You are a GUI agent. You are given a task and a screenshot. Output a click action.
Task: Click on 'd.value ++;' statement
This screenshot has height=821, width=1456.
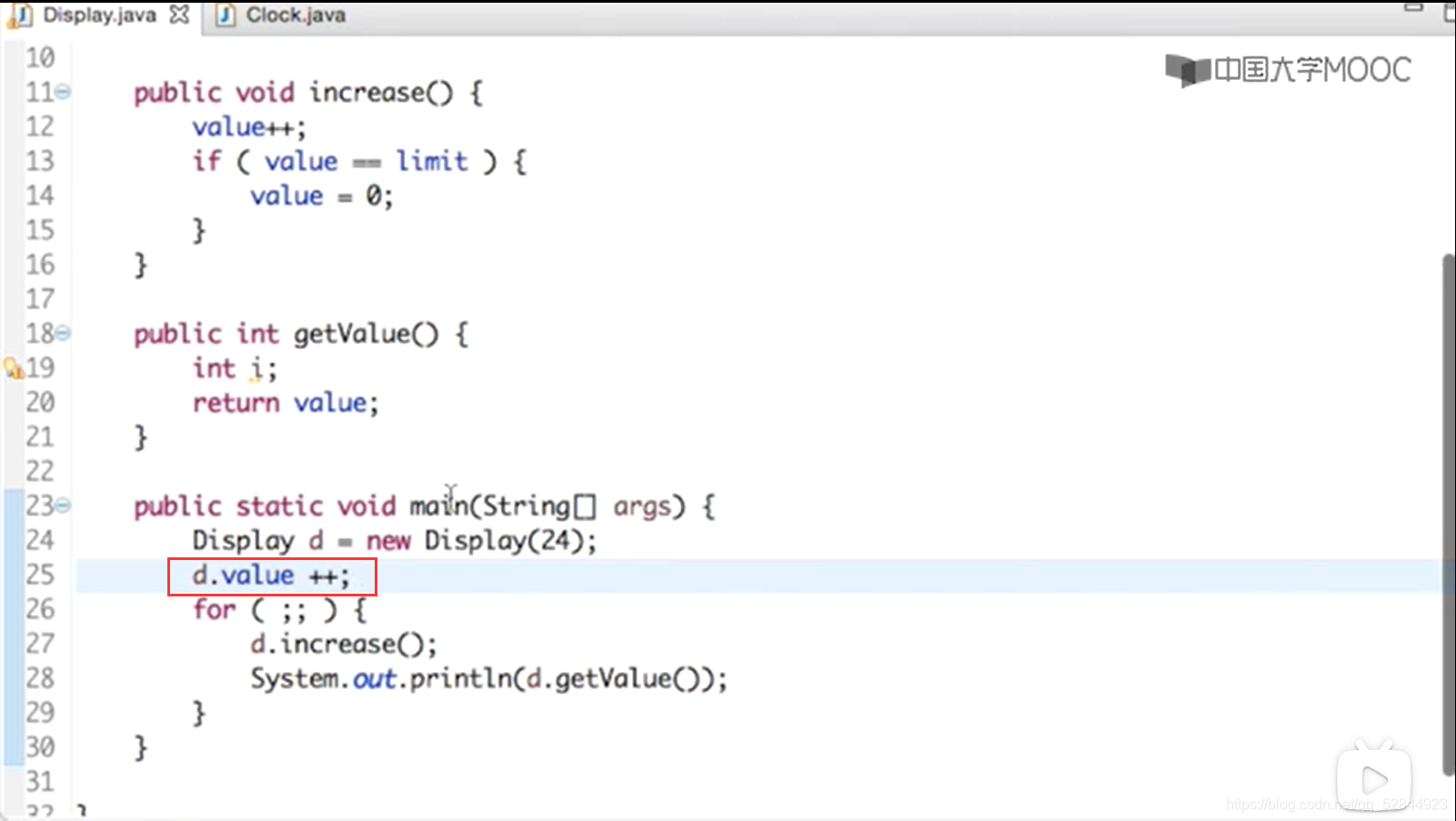pyautogui.click(x=271, y=576)
